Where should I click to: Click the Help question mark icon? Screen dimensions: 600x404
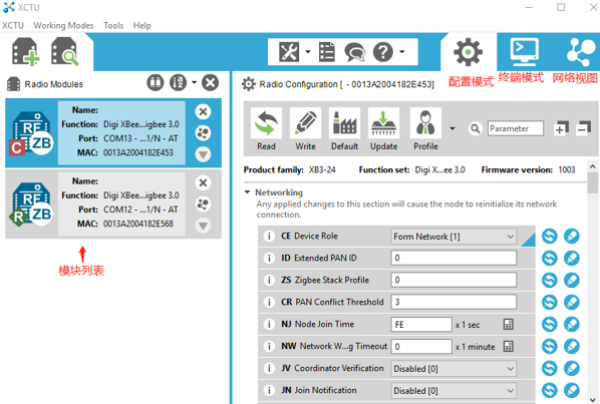click(x=383, y=52)
